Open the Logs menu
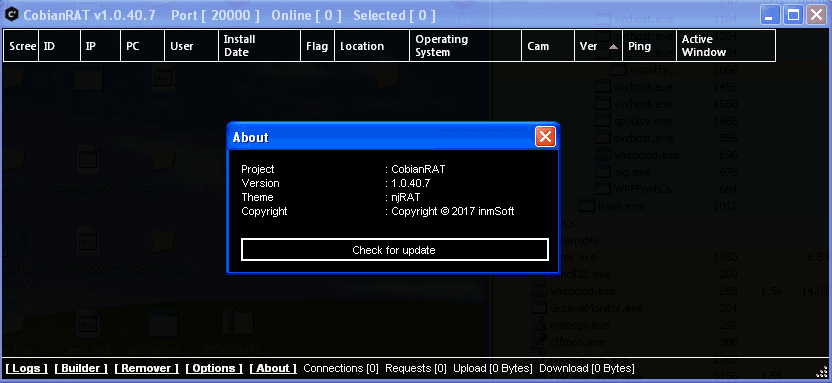Screen dimensions: 832x383 tap(27, 368)
